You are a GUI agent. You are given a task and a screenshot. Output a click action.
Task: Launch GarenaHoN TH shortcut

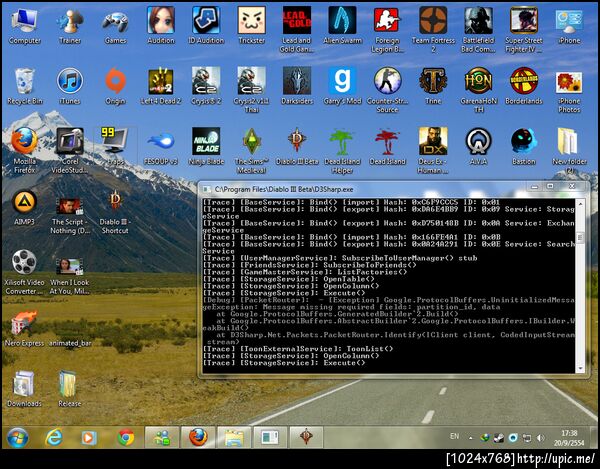coord(478,90)
